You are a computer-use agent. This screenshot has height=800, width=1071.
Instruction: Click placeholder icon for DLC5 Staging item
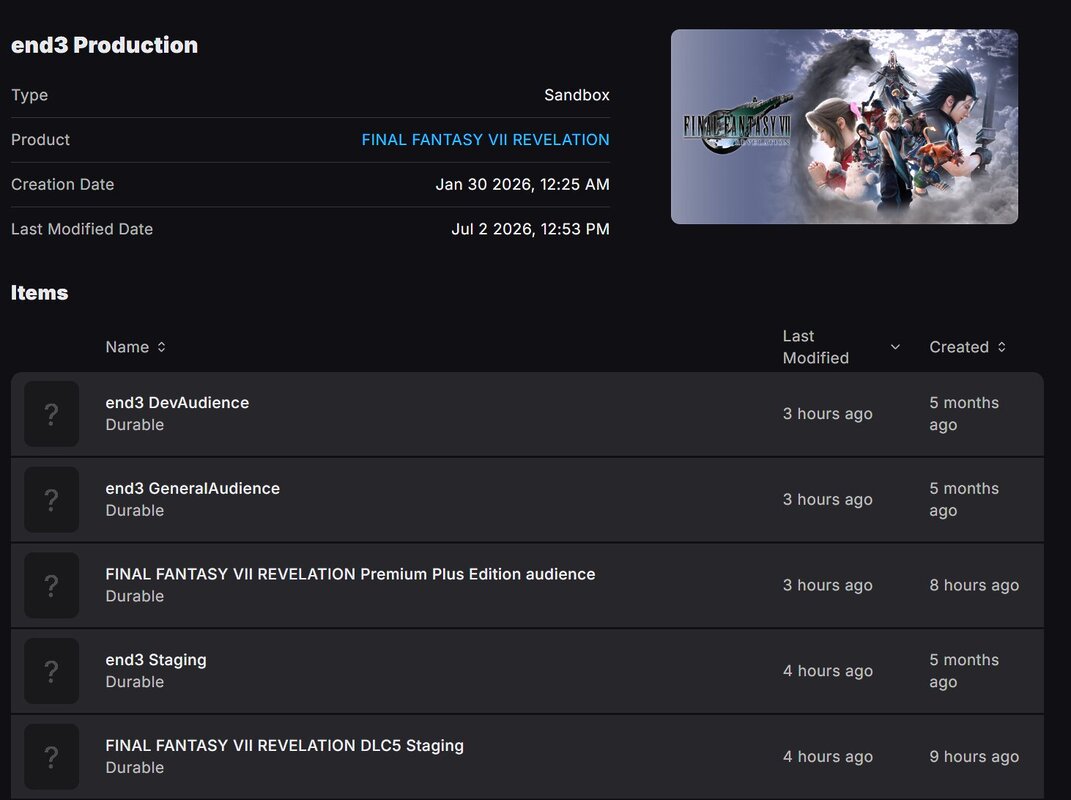51,757
